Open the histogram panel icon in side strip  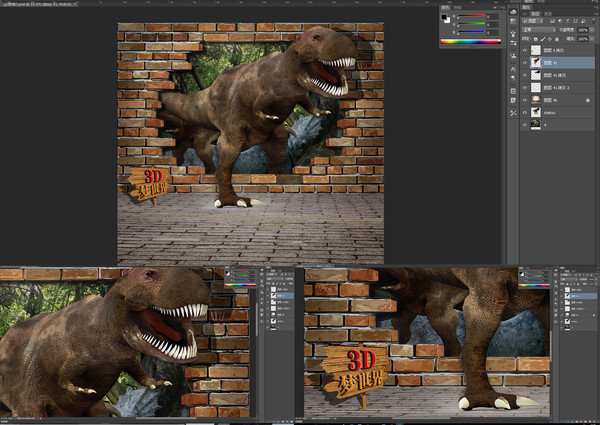click(513, 21)
